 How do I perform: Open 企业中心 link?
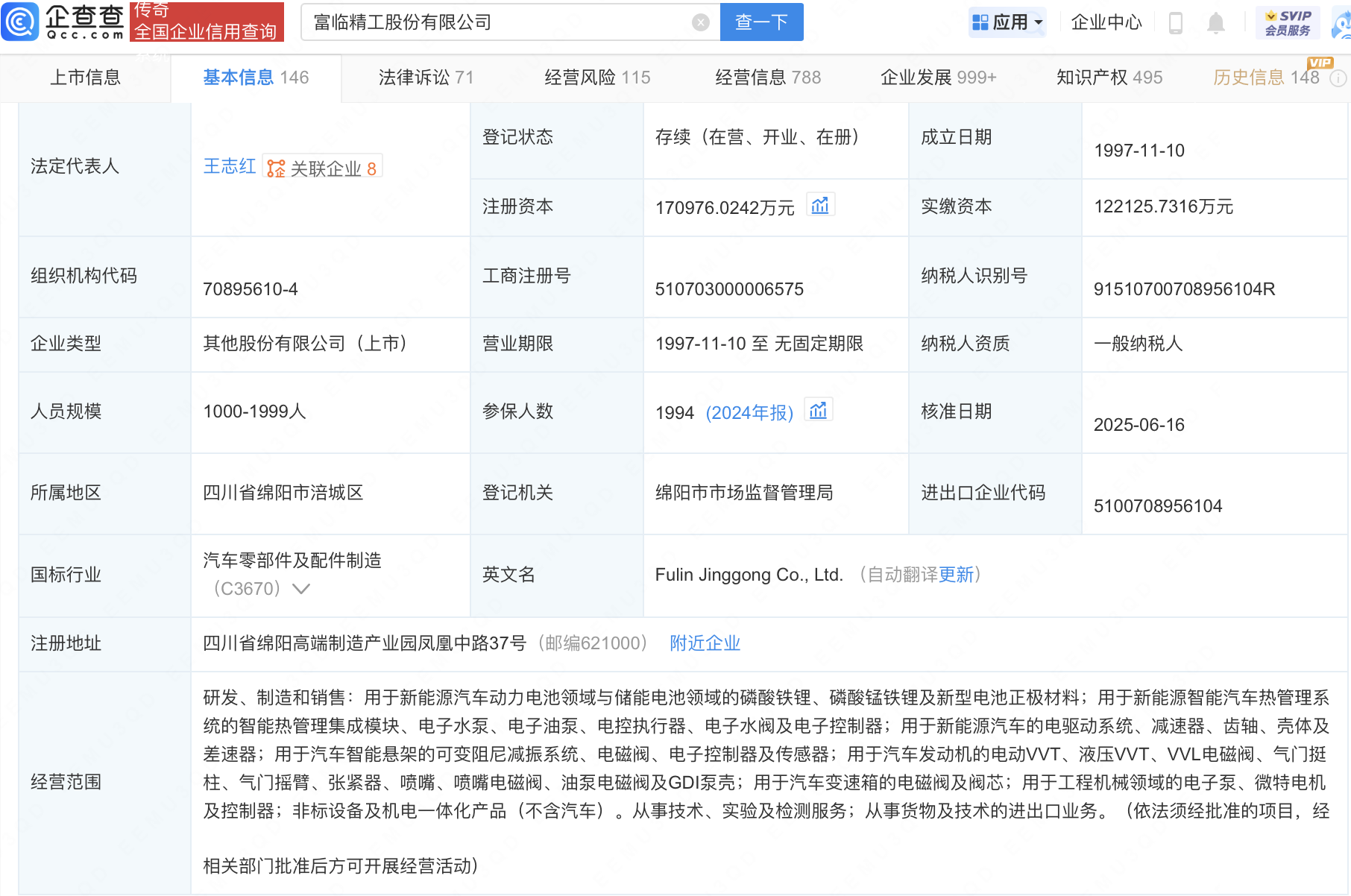coord(1106,22)
